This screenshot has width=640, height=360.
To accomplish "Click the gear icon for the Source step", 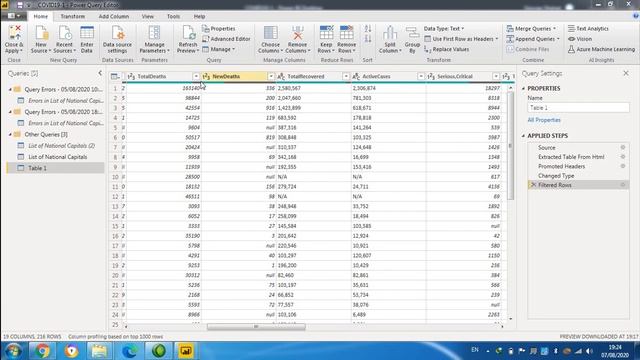I will tap(623, 147).
